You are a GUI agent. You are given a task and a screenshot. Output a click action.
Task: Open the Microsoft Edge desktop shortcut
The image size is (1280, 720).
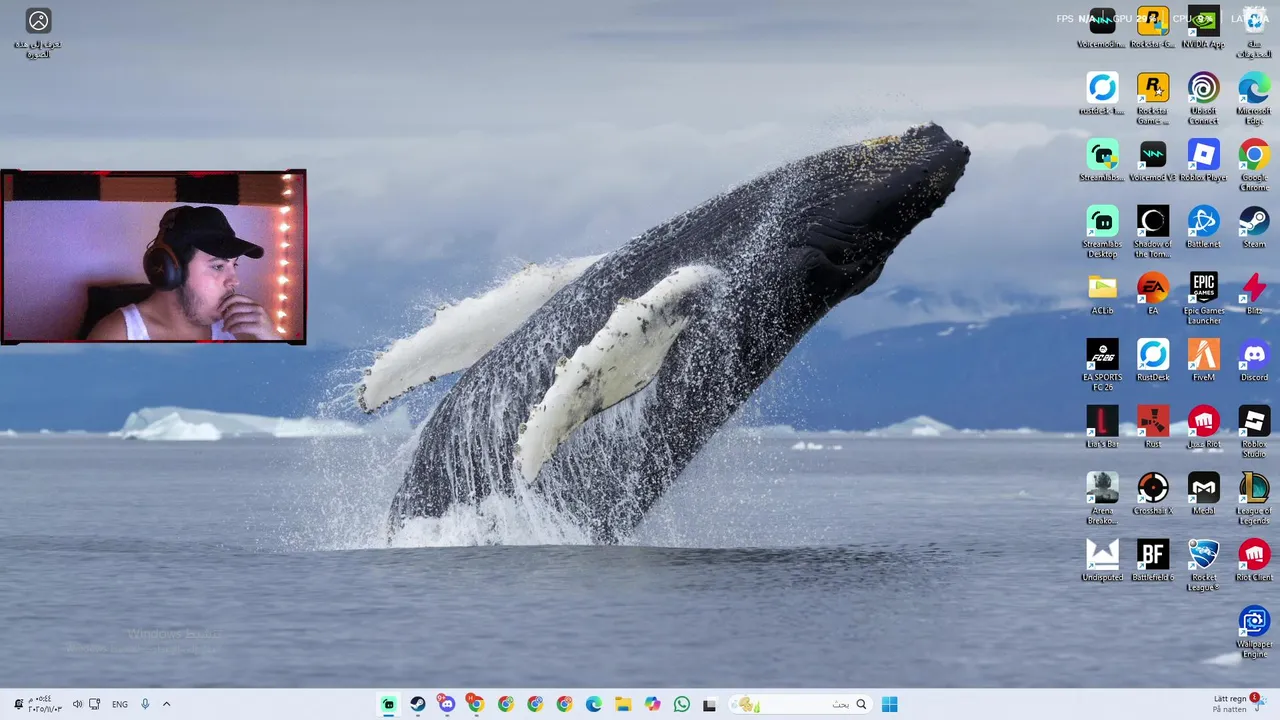1254,98
